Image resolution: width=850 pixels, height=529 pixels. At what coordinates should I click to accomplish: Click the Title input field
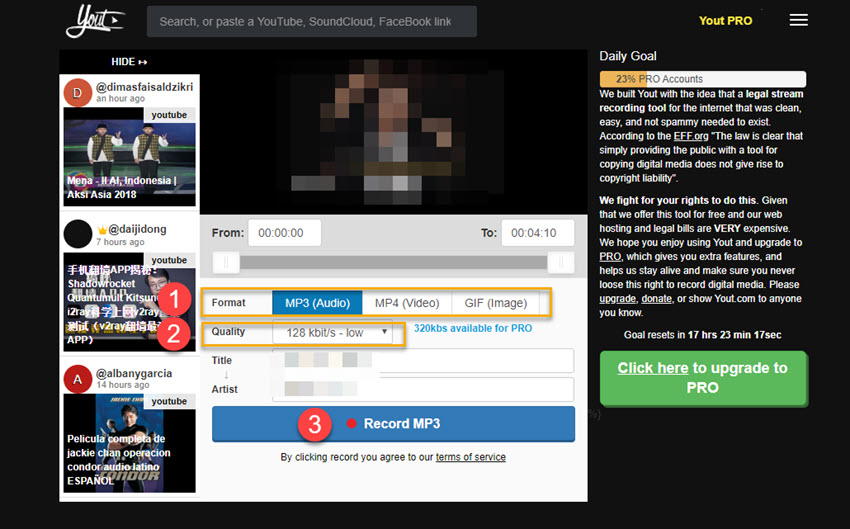point(423,360)
